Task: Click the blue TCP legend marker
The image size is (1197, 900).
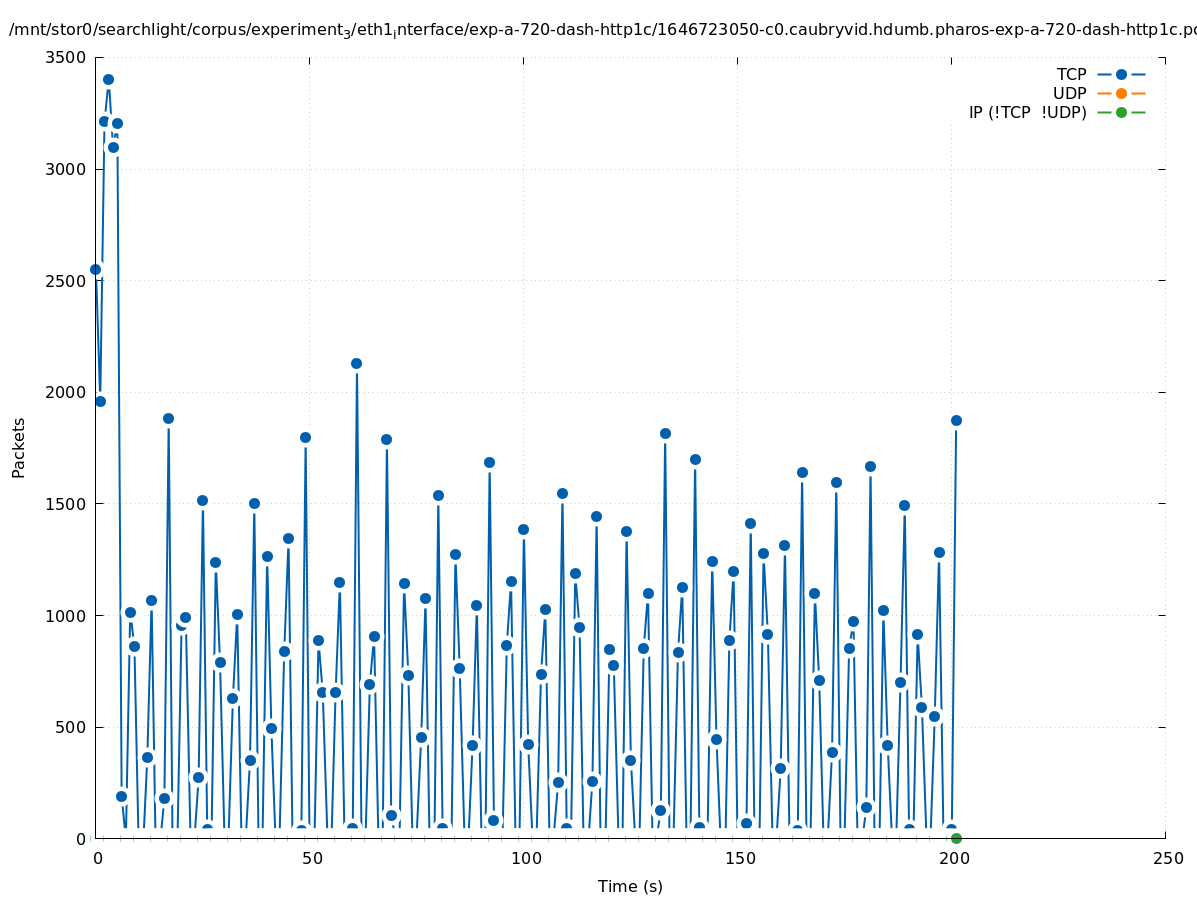Action: click(x=1121, y=74)
